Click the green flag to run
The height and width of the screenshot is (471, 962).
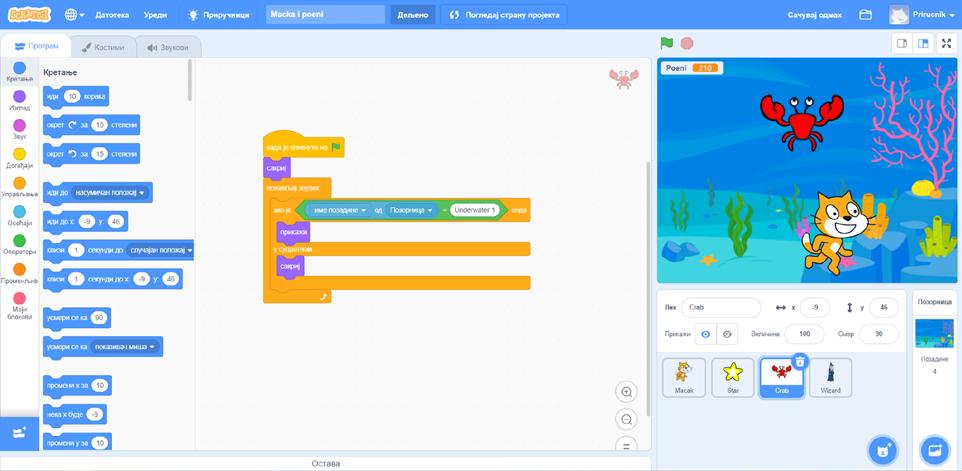667,44
